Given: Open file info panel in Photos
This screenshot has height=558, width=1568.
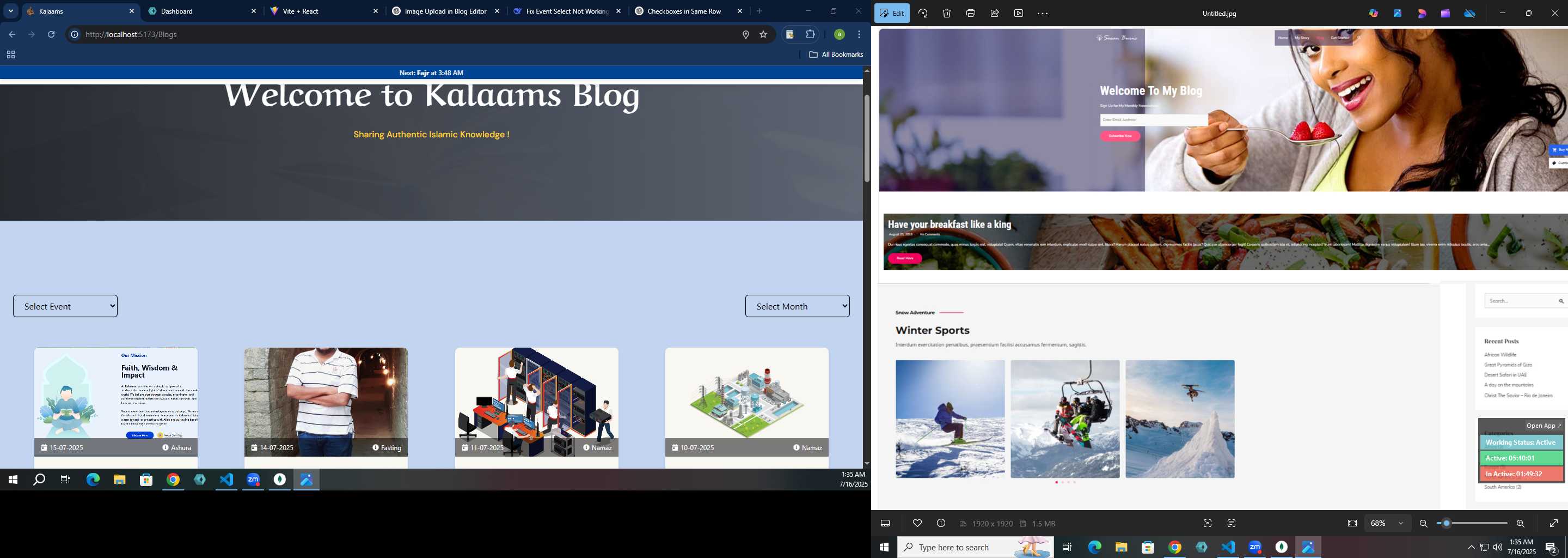Looking at the screenshot, I should [941, 523].
